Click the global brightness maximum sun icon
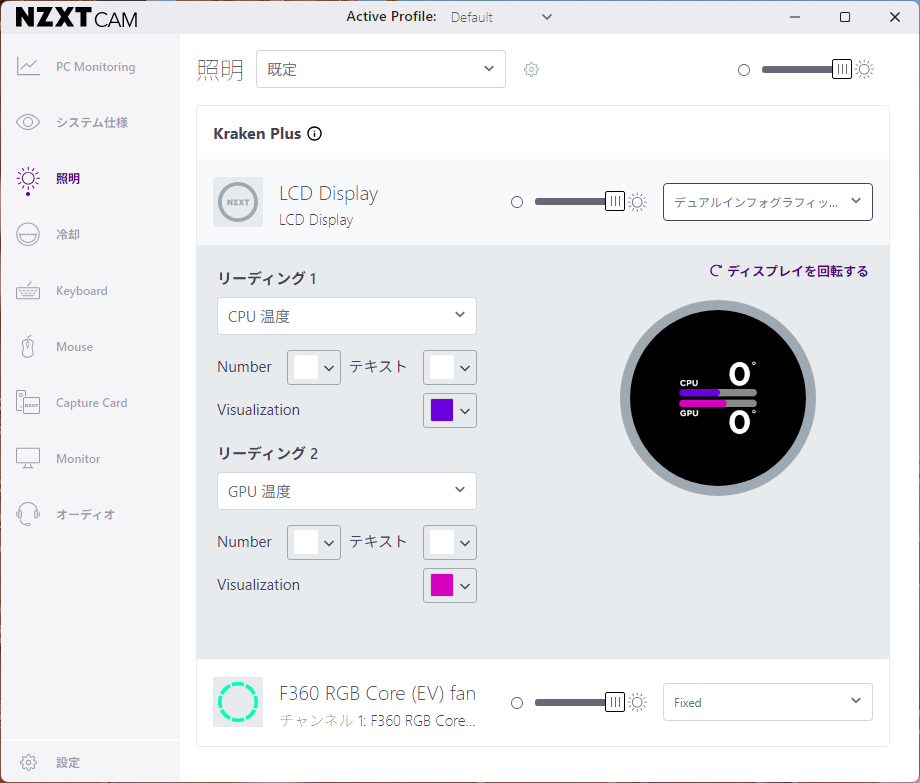The image size is (920, 783). tap(864, 69)
